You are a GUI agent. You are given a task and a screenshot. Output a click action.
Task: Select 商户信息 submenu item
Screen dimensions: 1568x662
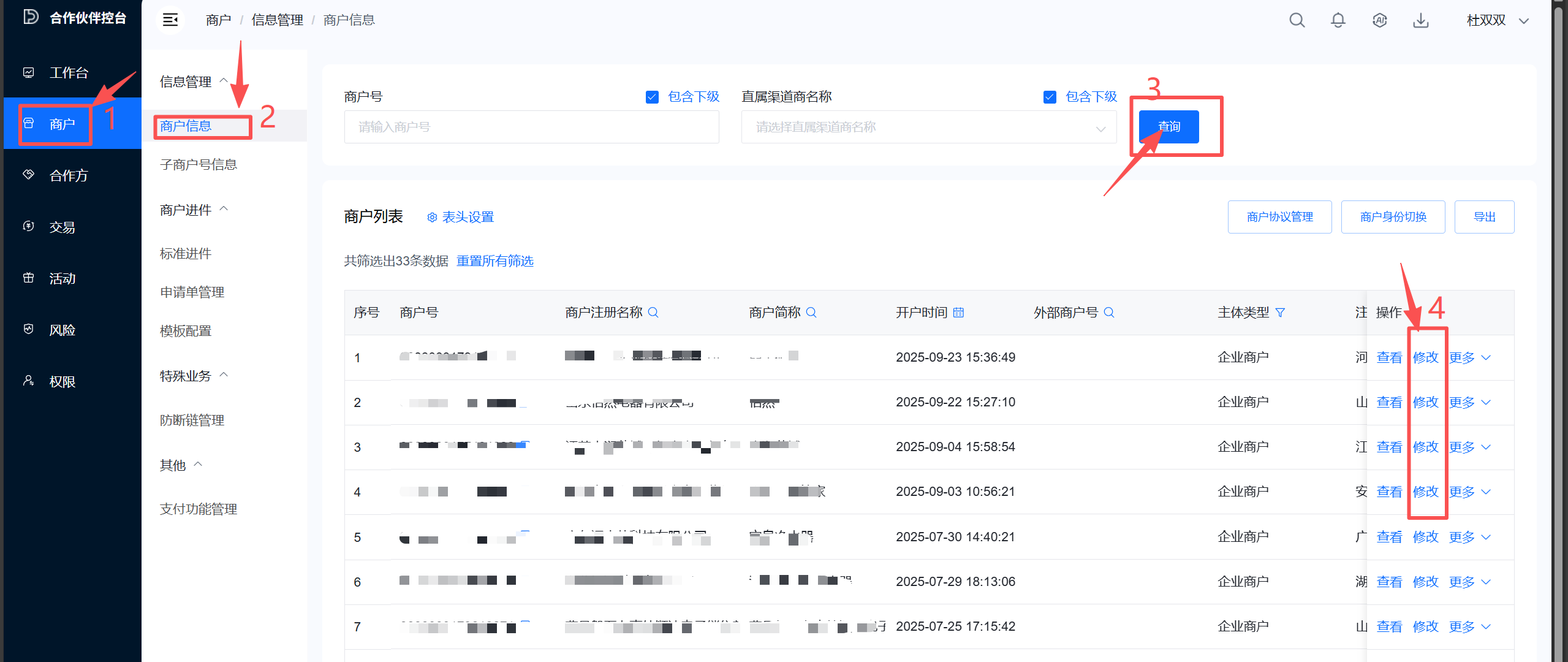point(186,126)
